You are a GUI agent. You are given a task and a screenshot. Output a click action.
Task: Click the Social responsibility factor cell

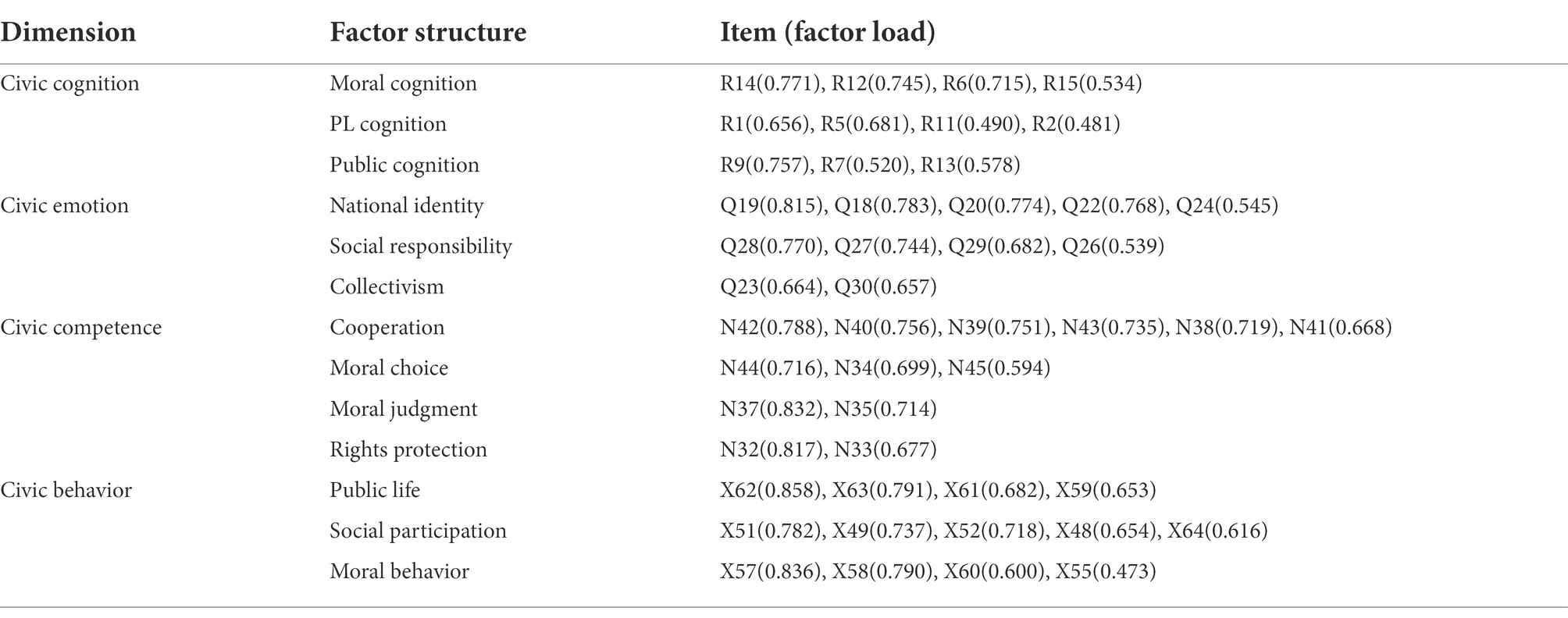(x=421, y=246)
